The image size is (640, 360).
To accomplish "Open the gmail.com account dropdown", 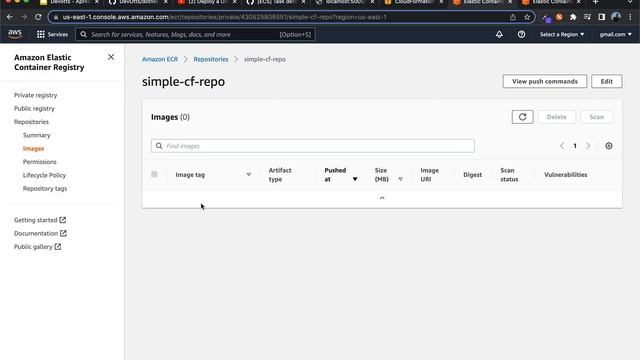I will click(616, 34).
